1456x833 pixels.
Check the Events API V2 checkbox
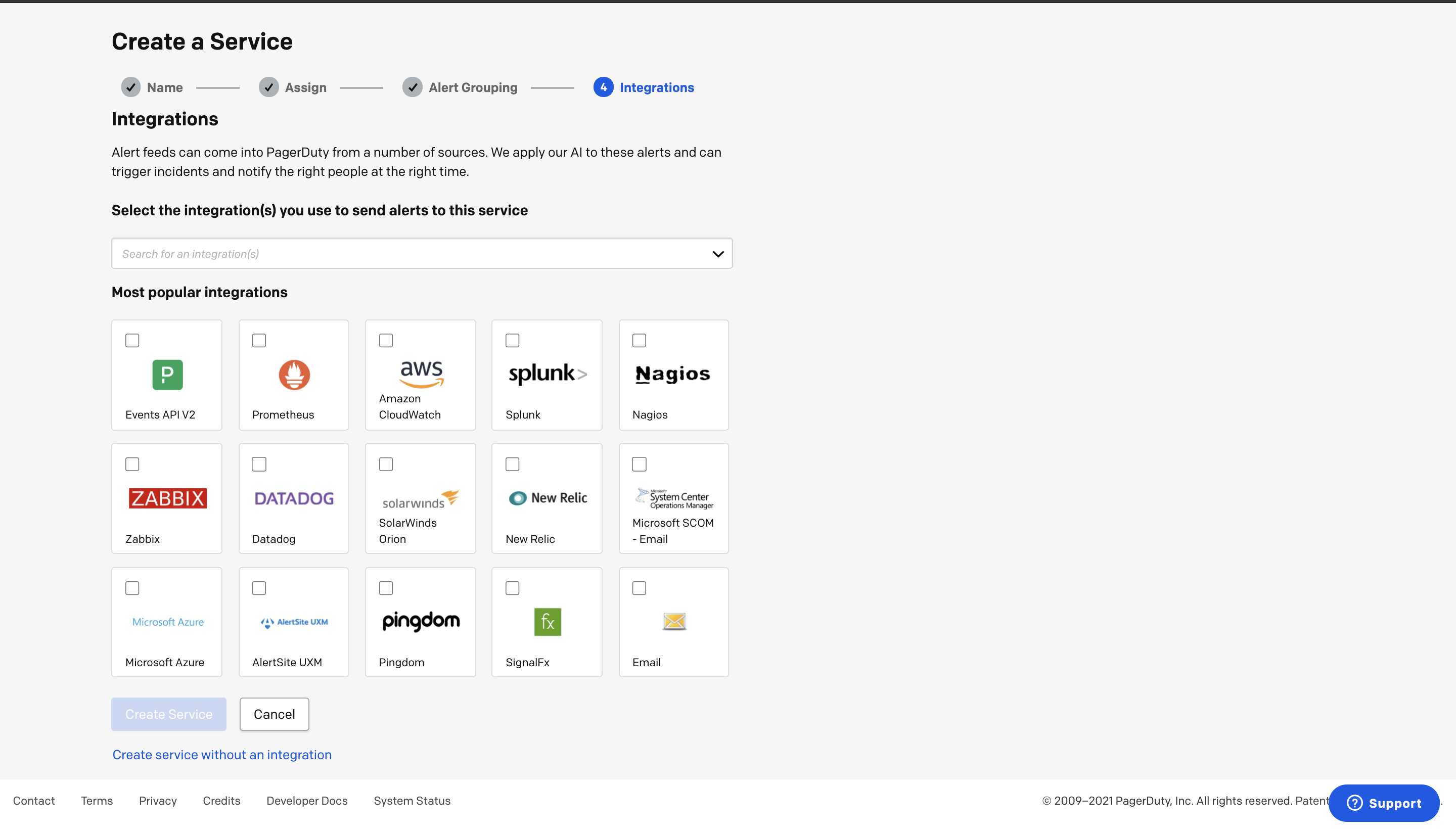pyautogui.click(x=132, y=340)
